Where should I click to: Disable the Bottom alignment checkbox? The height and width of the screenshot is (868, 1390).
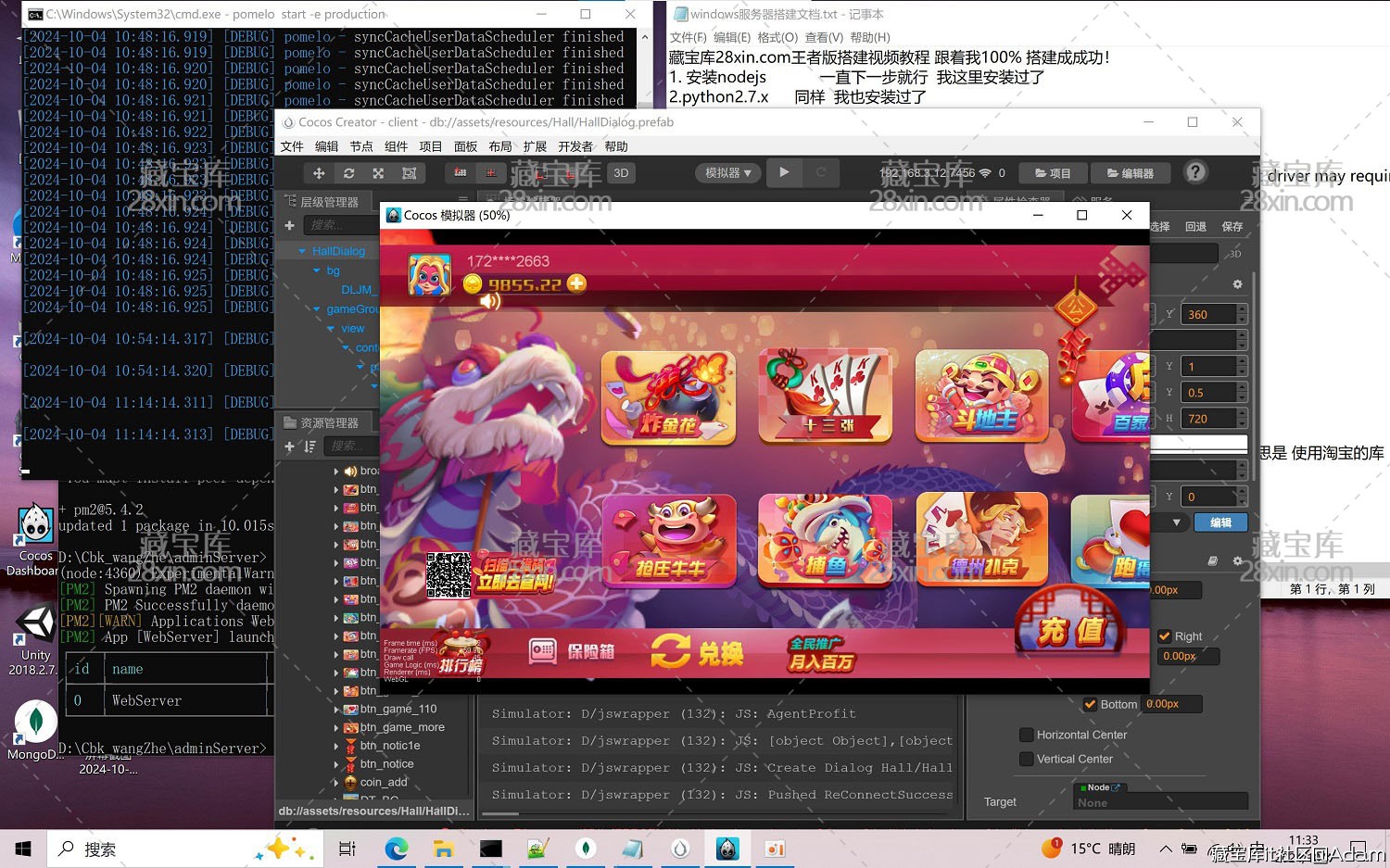pyautogui.click(x=1091, y=704)
